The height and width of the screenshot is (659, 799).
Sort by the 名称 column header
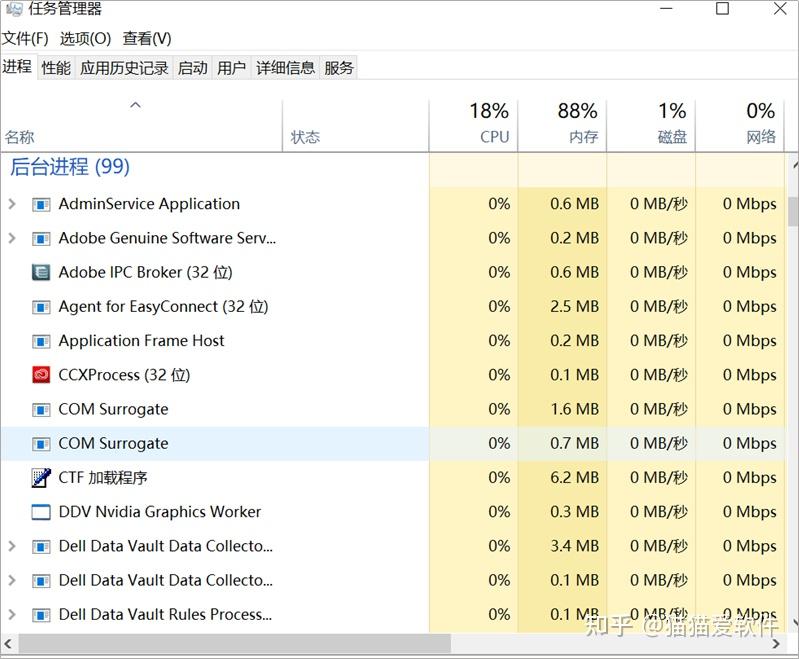click(141, 125)
